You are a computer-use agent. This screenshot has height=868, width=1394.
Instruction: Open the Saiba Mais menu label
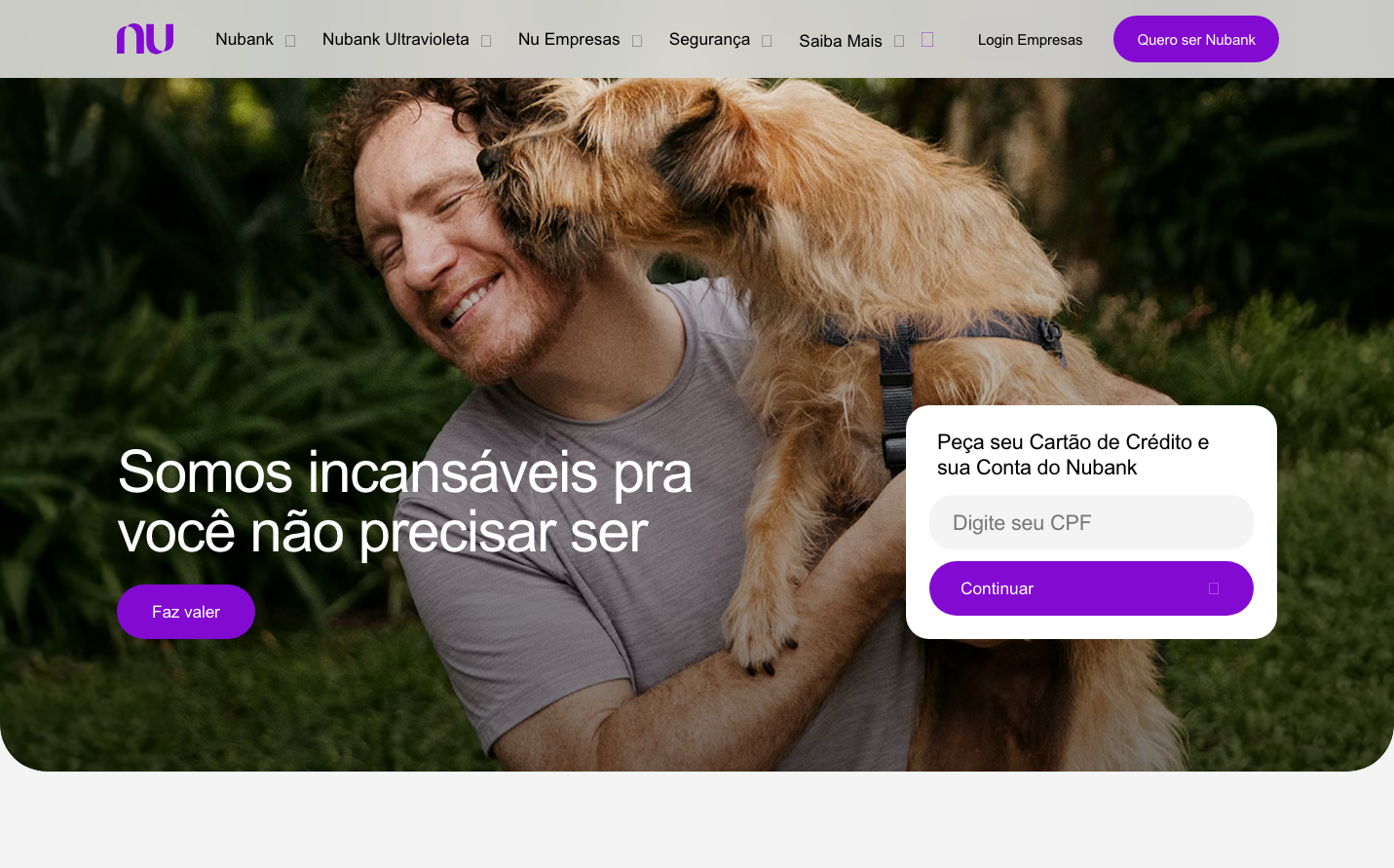tap(841, 41)
